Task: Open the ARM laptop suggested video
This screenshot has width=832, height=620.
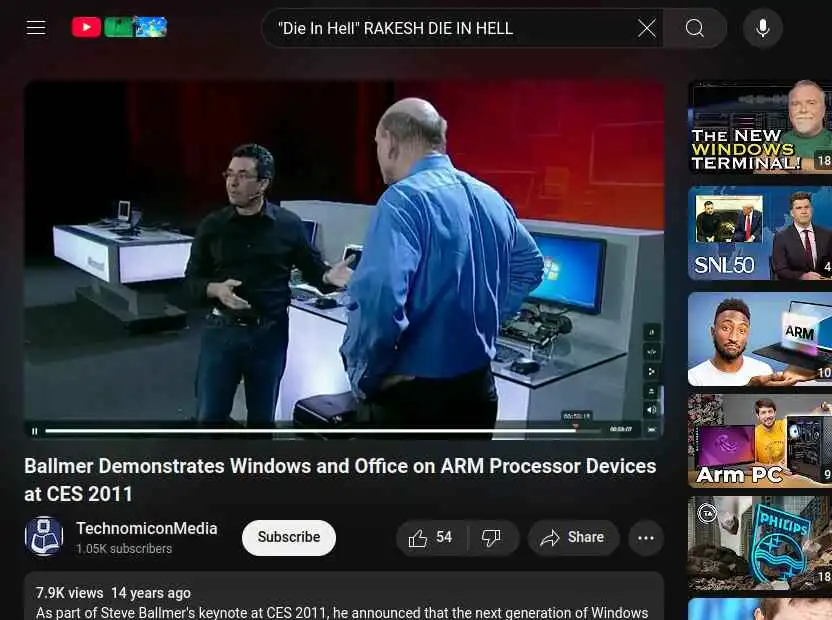Action: pyautogui.click(x=760, y=339)
